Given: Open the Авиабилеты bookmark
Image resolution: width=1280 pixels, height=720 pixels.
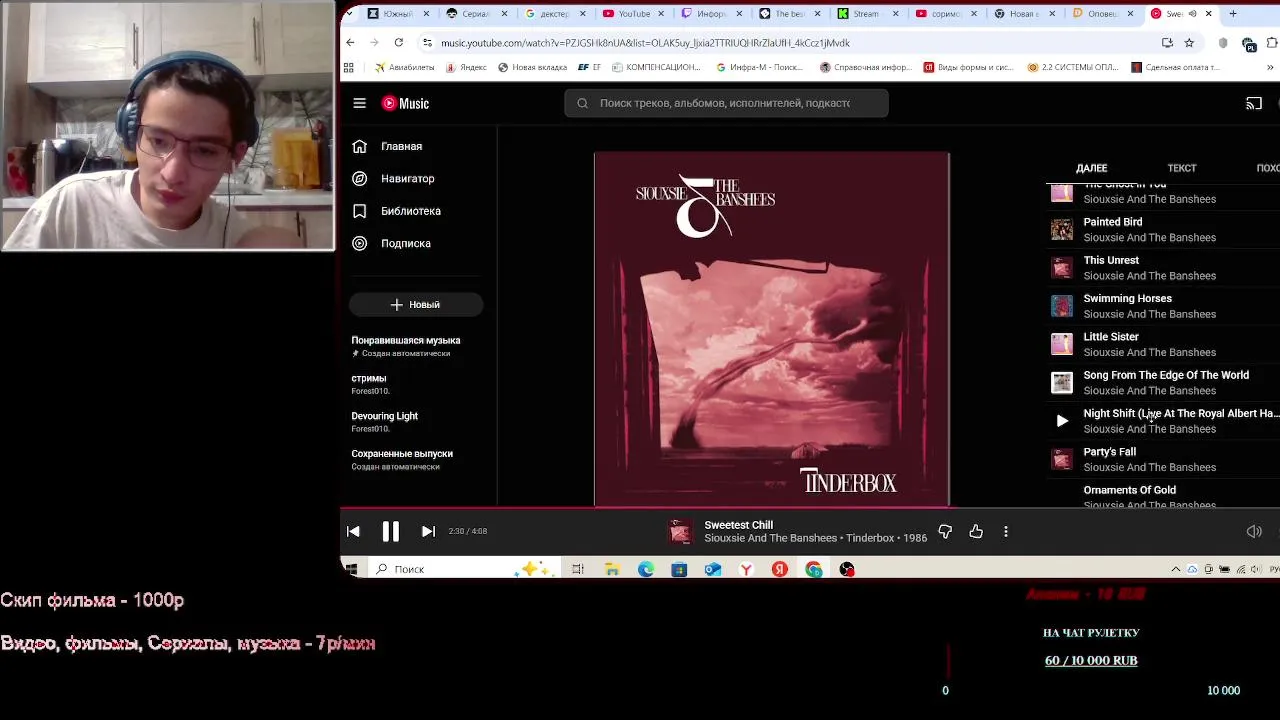Looking at the screenshot, I should (x=406, y=68).
